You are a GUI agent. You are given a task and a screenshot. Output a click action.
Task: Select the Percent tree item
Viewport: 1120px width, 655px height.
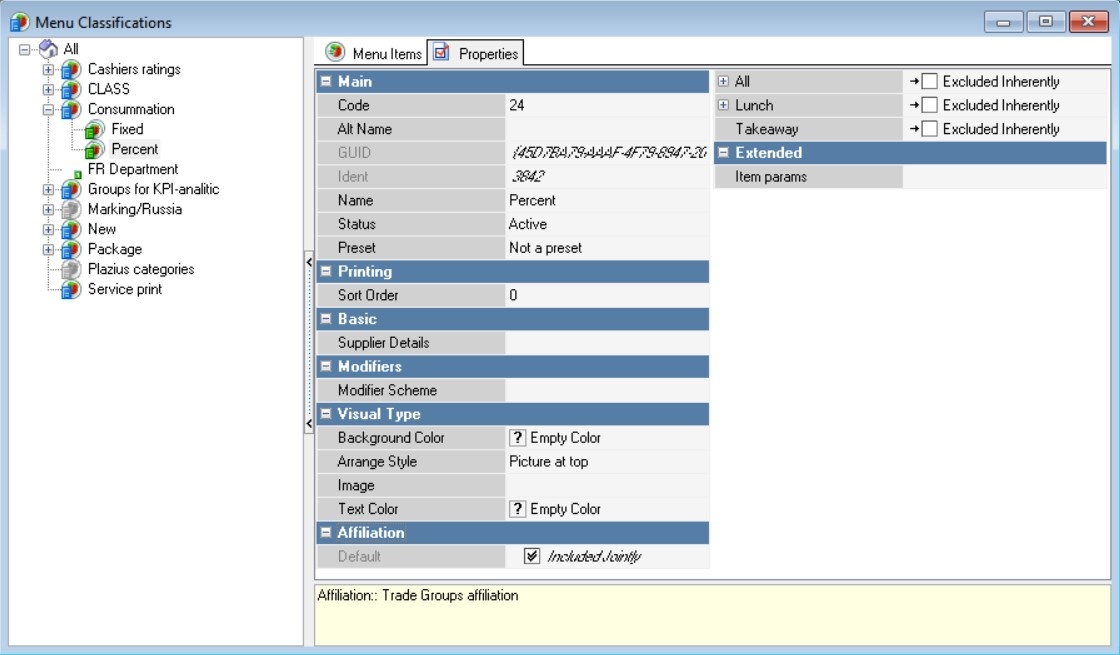[134, 149]
